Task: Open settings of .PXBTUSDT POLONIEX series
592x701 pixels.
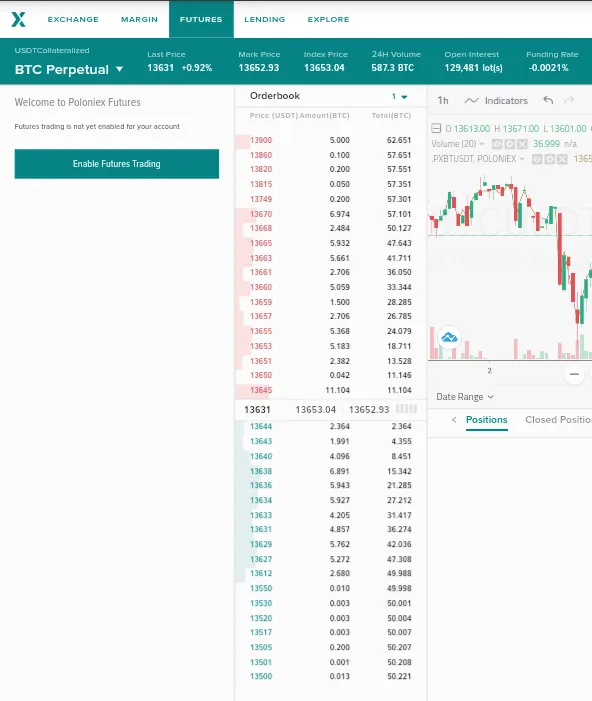Action: tap(550, 159)
